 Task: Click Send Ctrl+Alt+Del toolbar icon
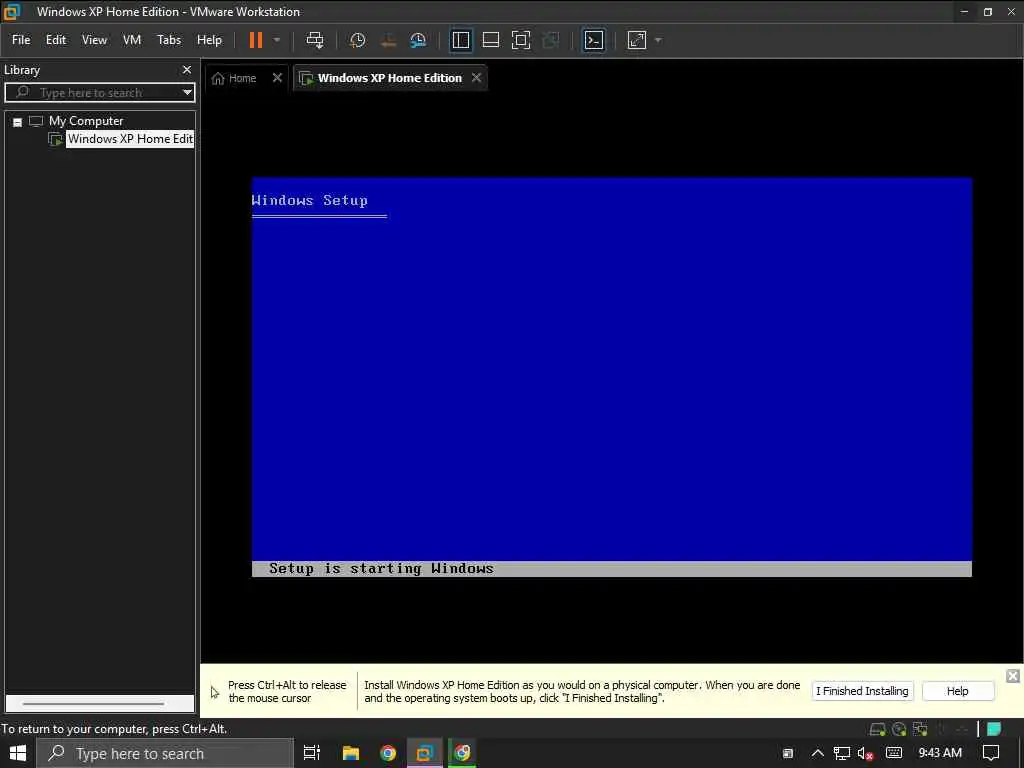[315, 40]
